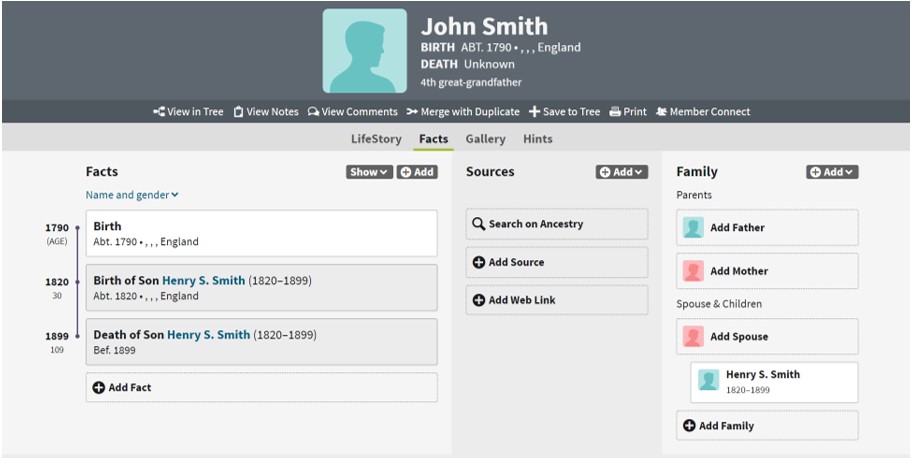This screenshot has height=460, width=914.
Task: Click the Save to Tree option
Action: [x=535, y=112]
